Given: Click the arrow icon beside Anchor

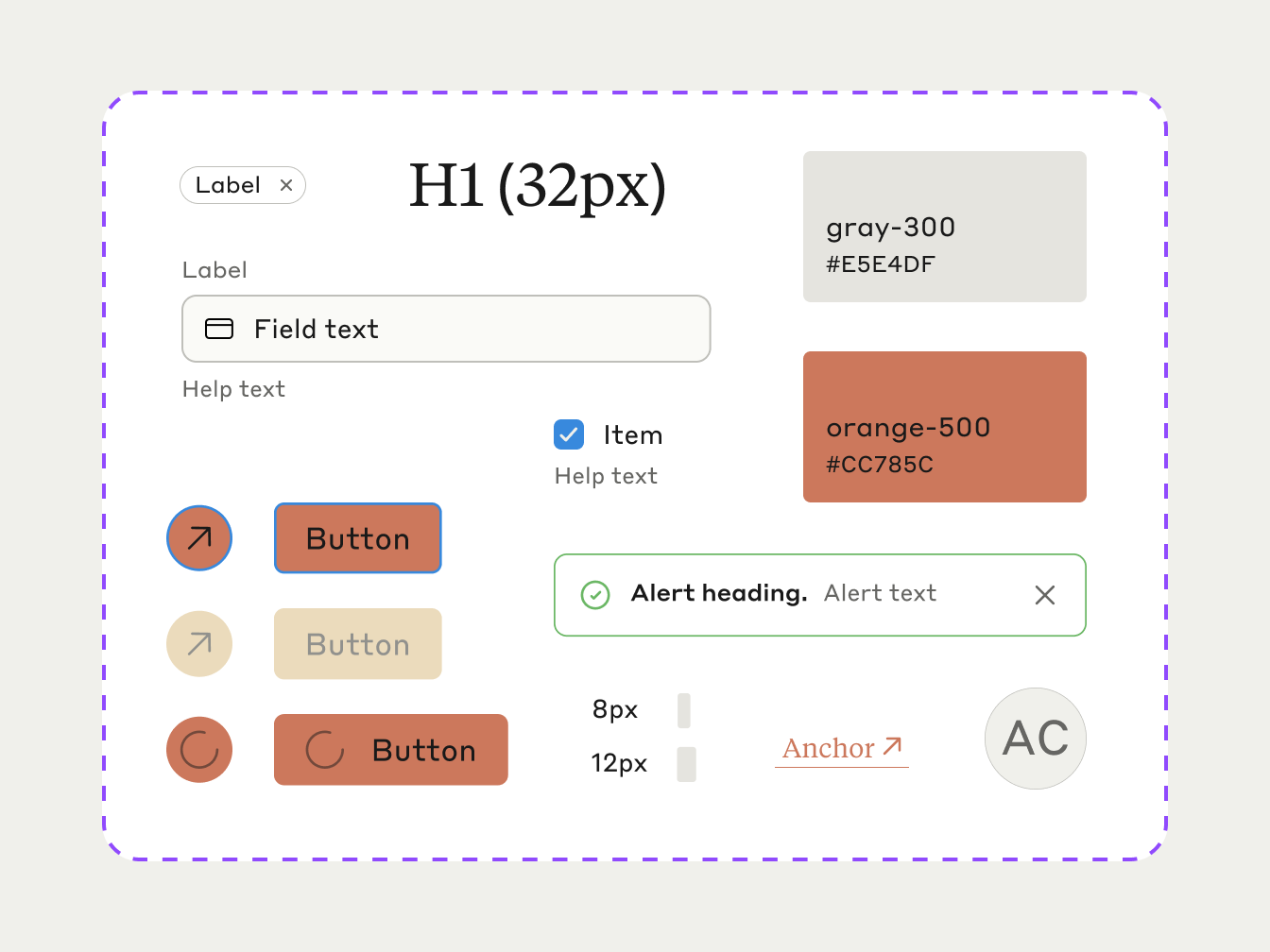Looking at the screenshot, I should [892, 747].
